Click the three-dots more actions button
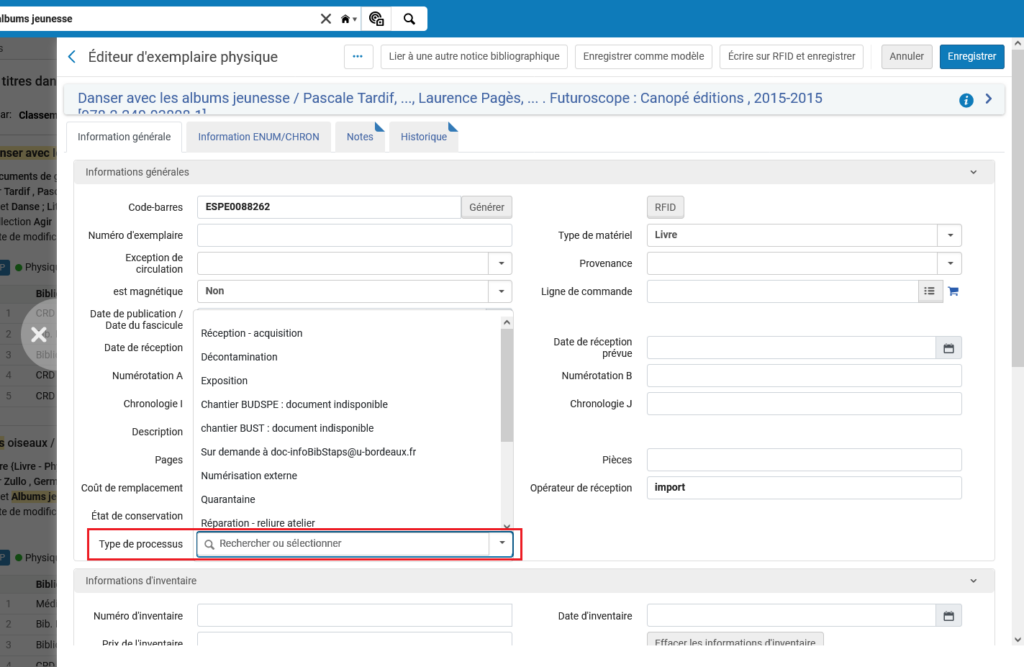The image size is (1024, 667). [358, 57]
